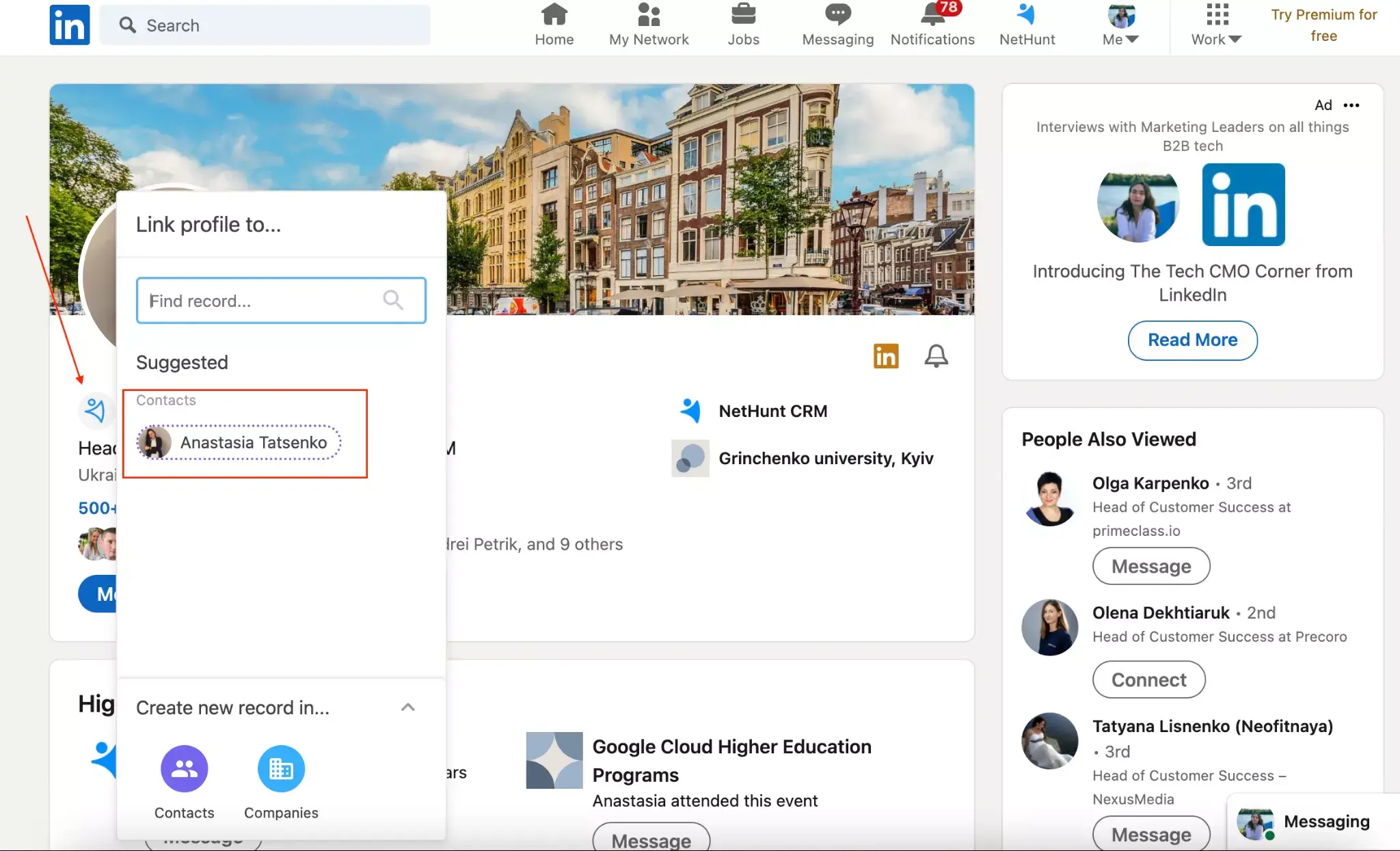
Task: Collapse the Create new record in section
Action: pos(408,707)
